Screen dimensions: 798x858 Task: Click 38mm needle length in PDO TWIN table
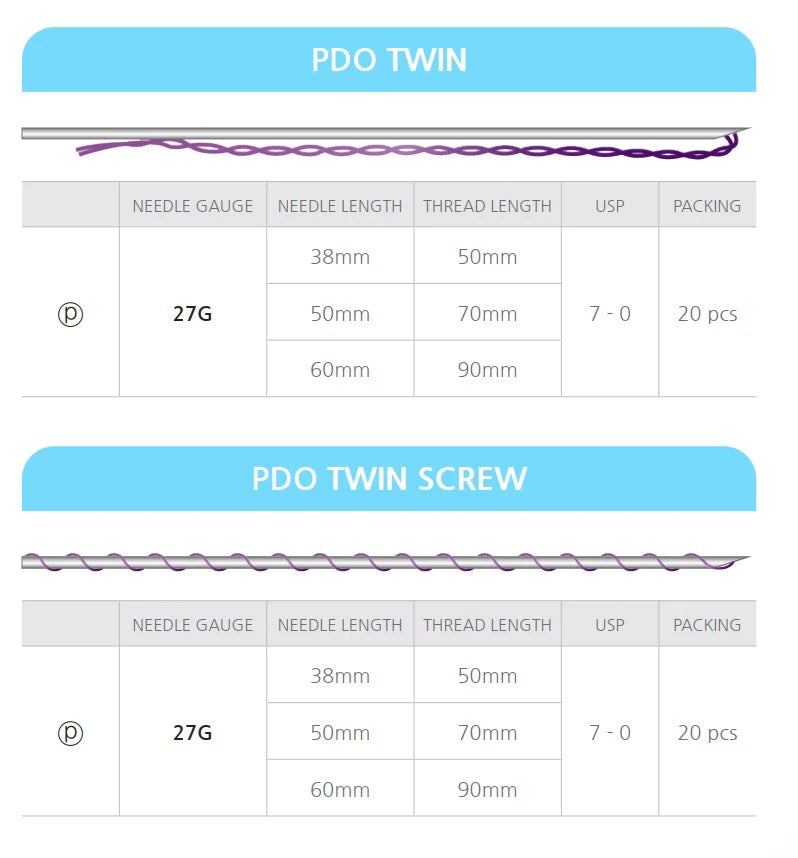(340, 257)
